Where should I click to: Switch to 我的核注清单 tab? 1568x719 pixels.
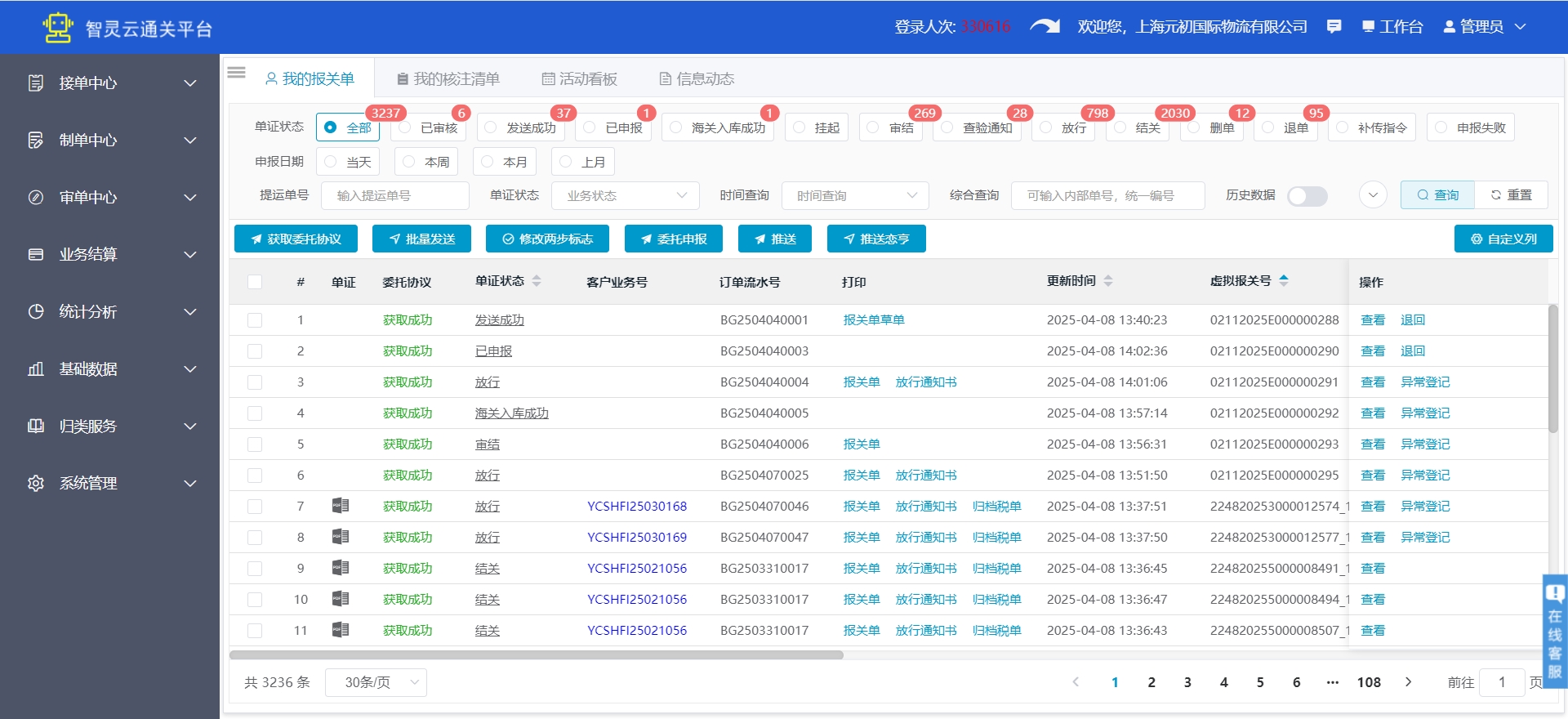point(448,79)
